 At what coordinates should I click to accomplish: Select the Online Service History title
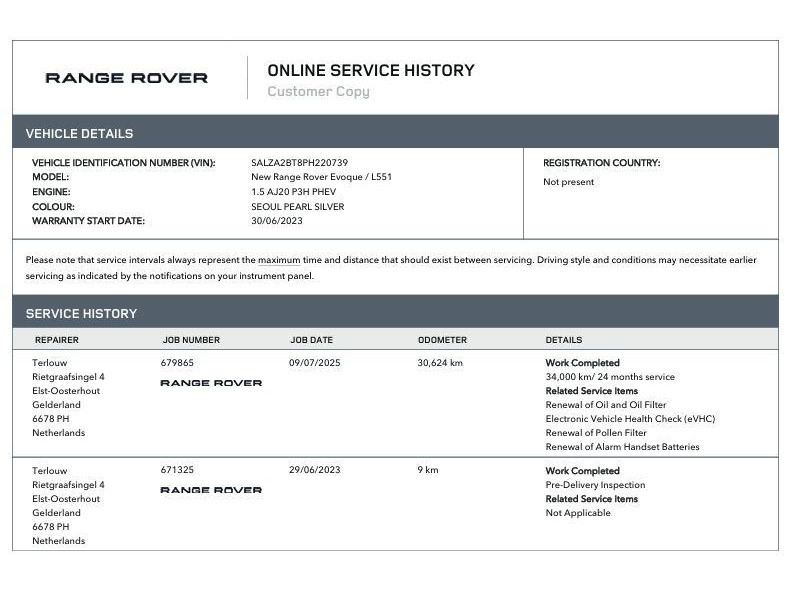[371, 70]
